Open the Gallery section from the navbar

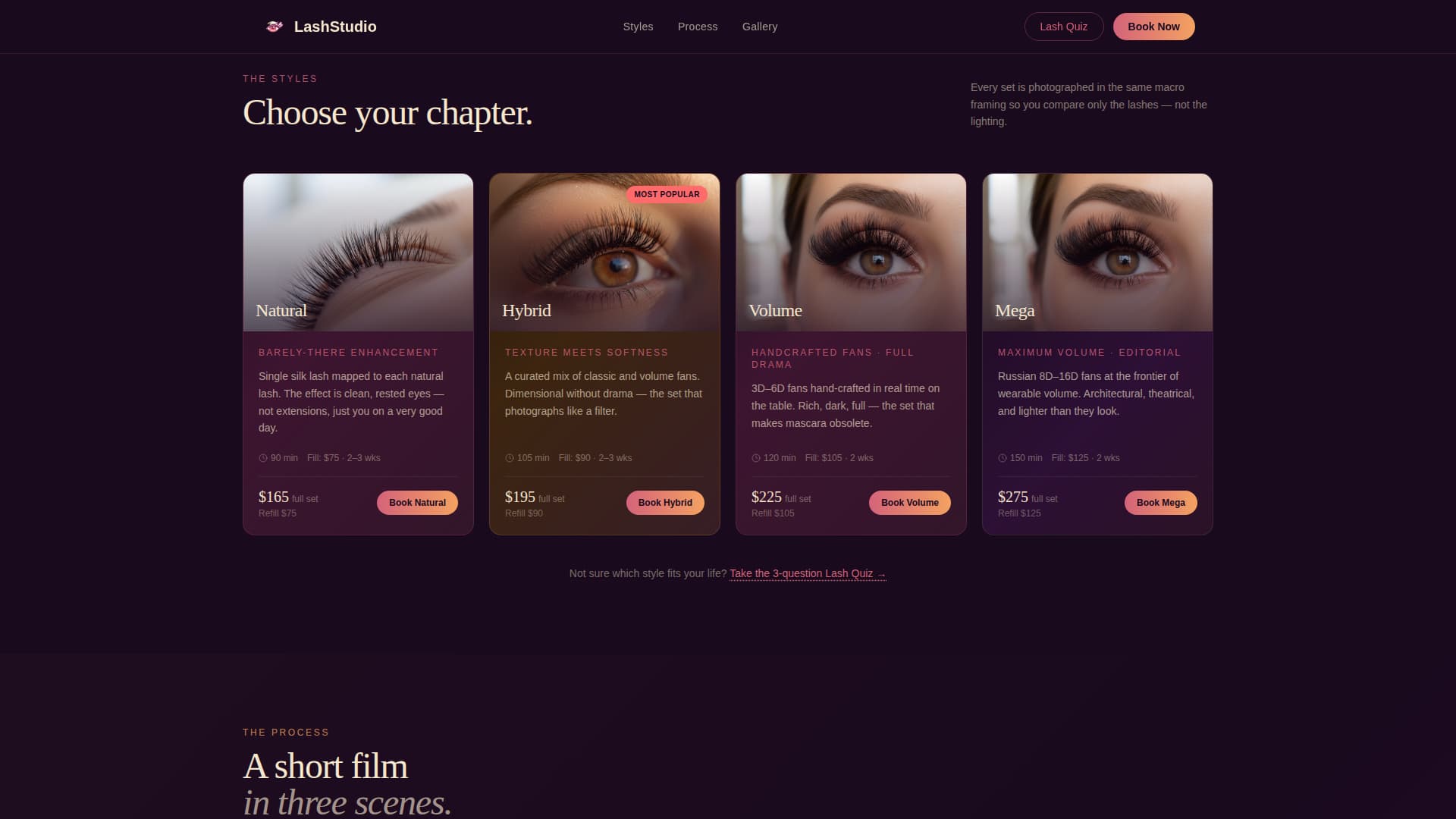760,27
